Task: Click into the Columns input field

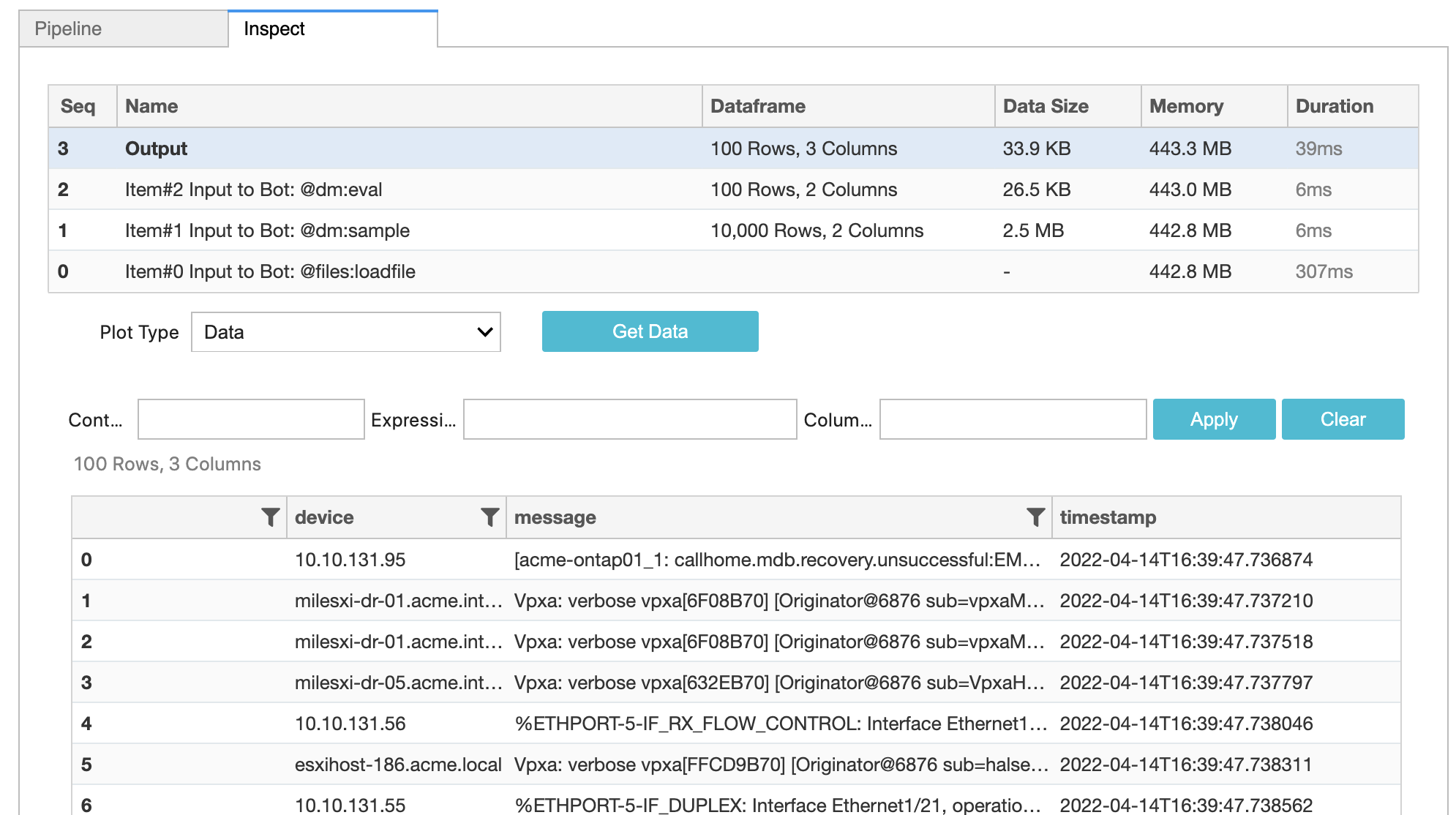Action: (1013, 419)
